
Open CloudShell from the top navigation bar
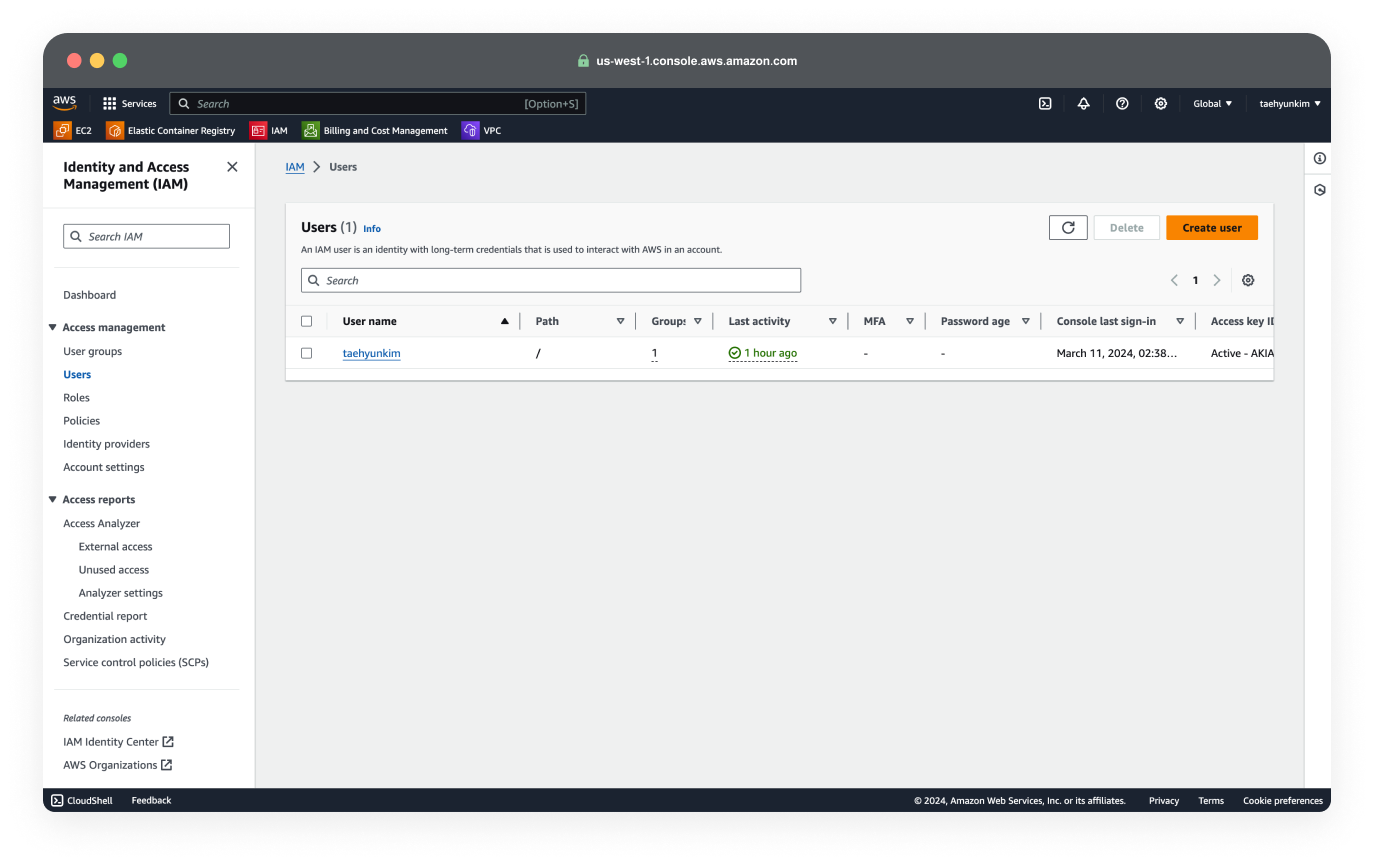1045,103
